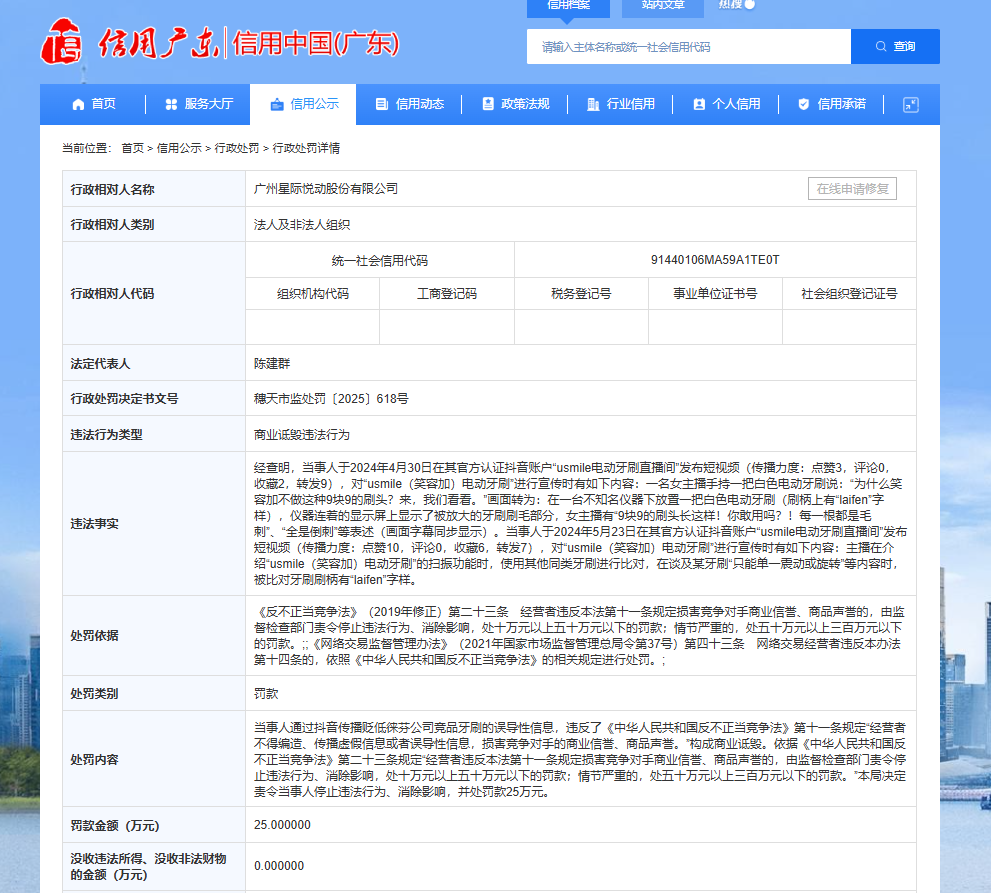Click the 组织机构代码 column header
991x893 pixels.
[x=313, y=294]
